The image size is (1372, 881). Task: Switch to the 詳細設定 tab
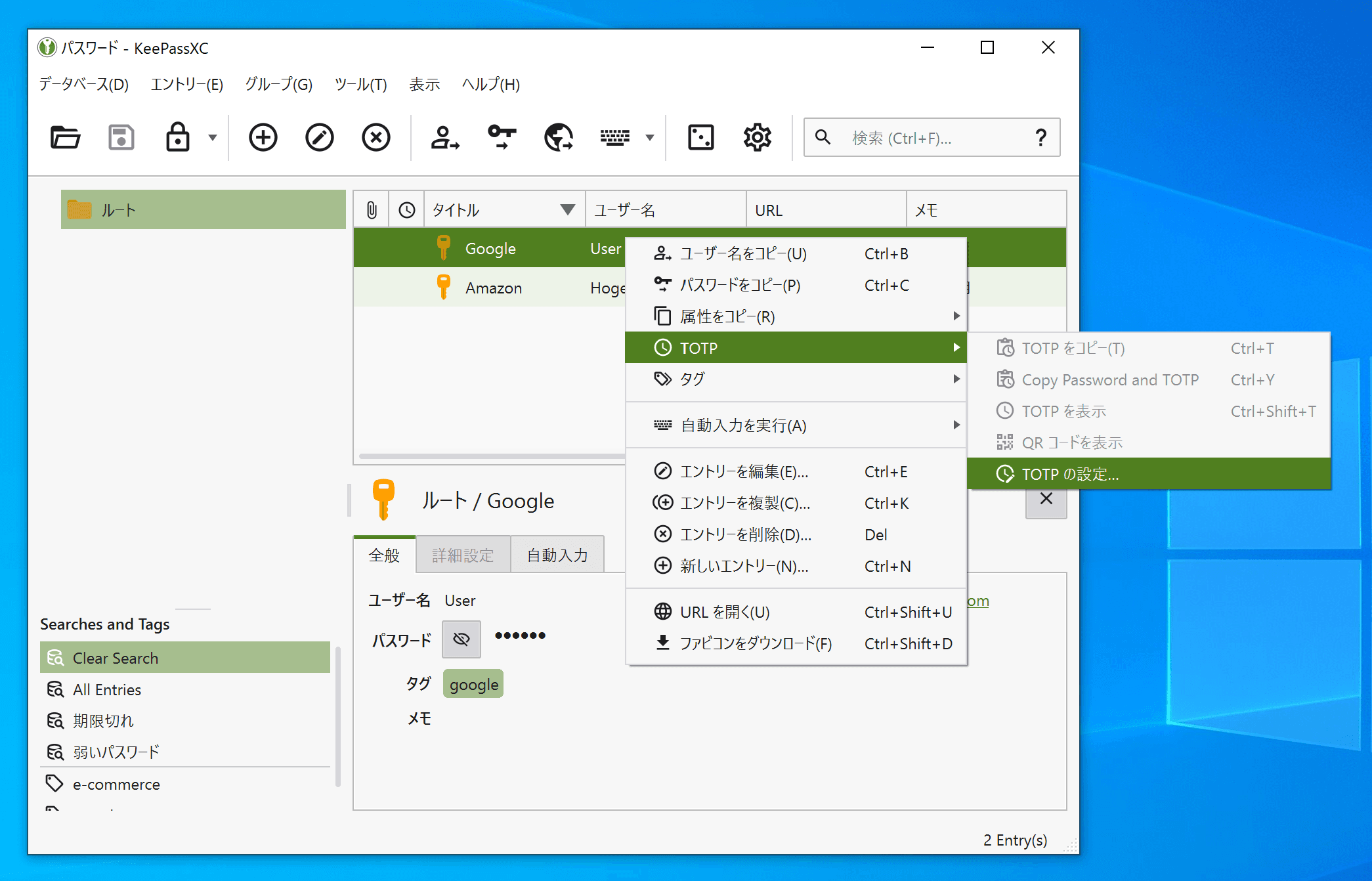(463, 555)
